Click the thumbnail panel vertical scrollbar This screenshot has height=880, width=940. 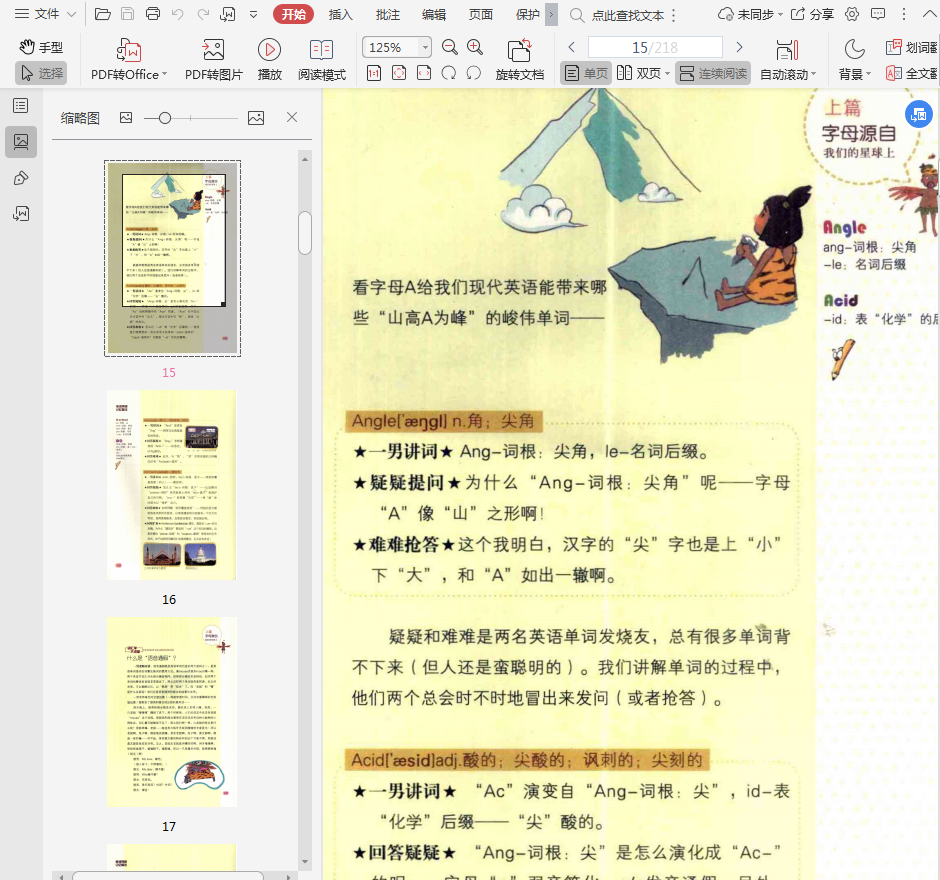305,233
